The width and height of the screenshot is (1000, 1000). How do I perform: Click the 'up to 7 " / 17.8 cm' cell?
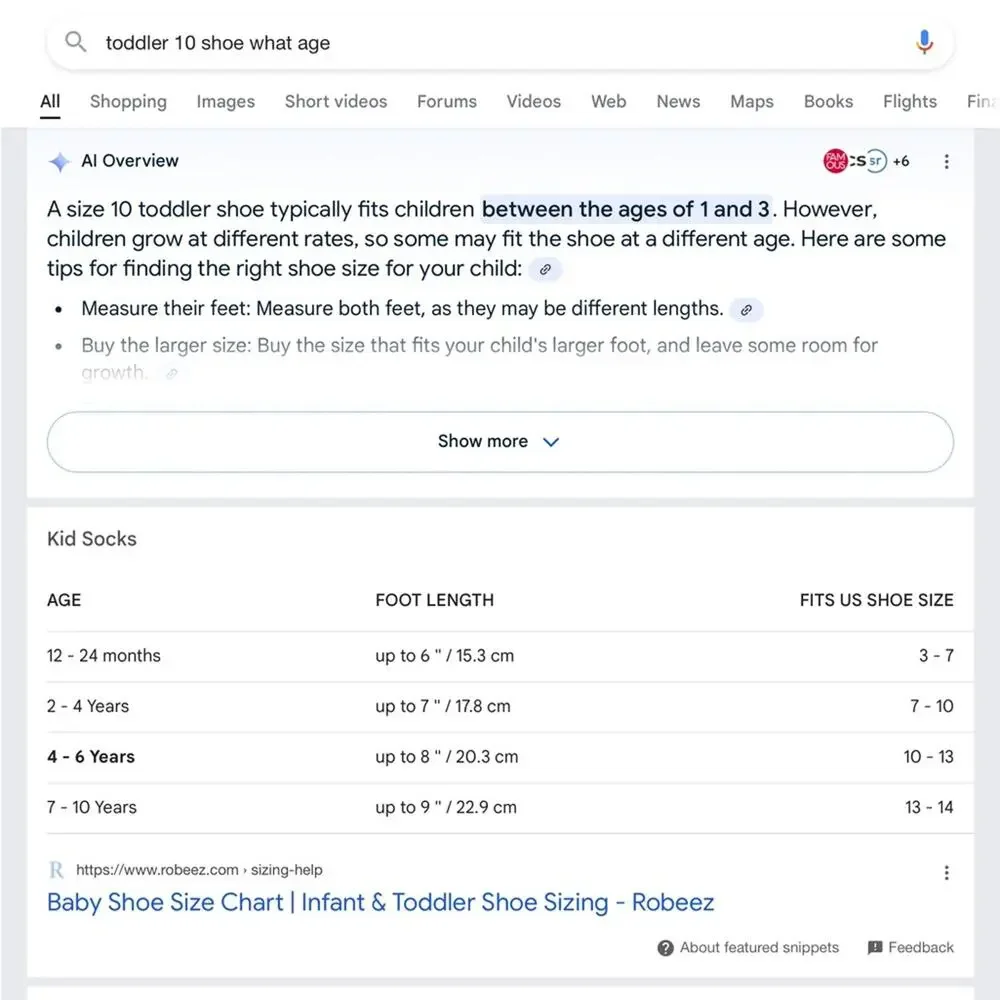[x=443, y=707]
